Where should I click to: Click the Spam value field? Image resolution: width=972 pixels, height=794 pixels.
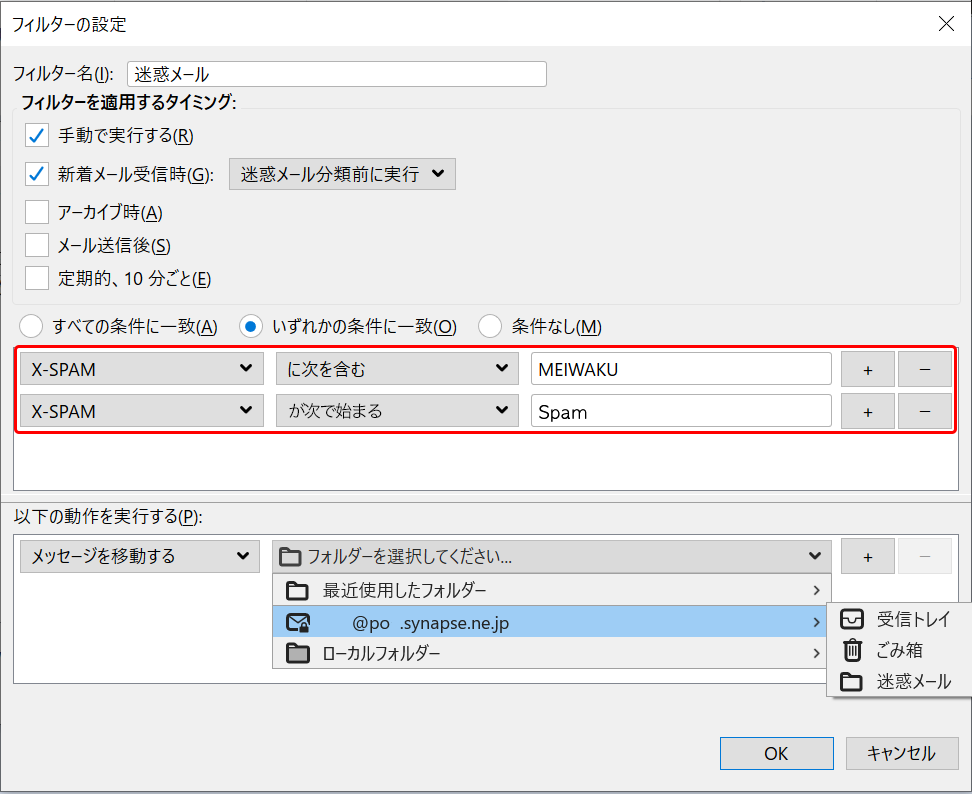pyautogui.click(x=681, y=411)
